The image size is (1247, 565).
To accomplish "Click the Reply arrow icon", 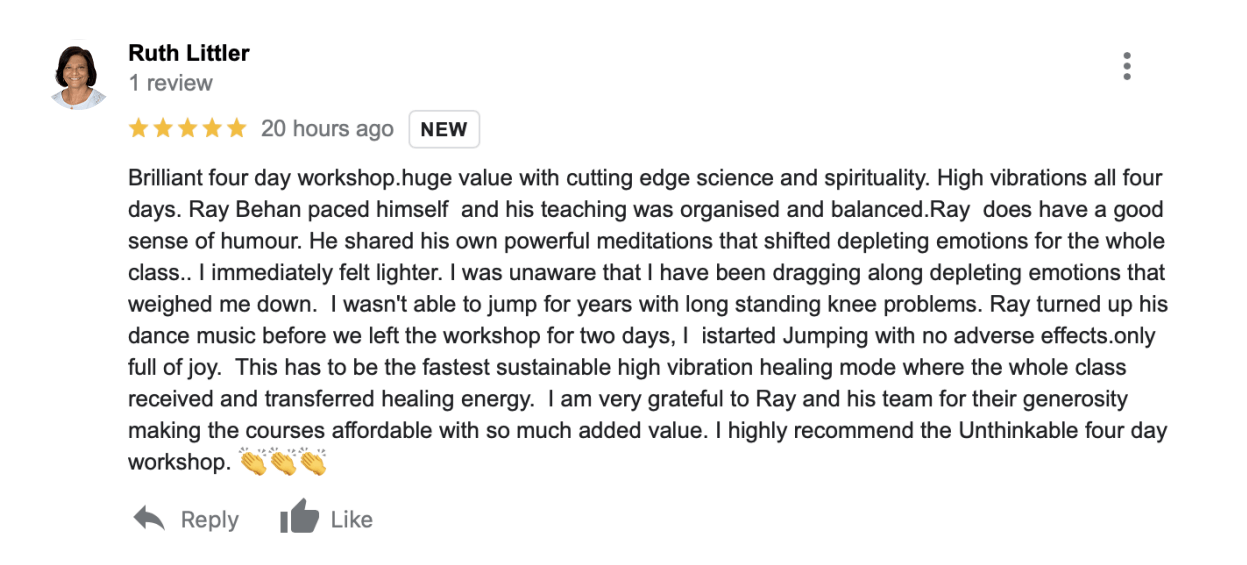I will pos(149,518).
